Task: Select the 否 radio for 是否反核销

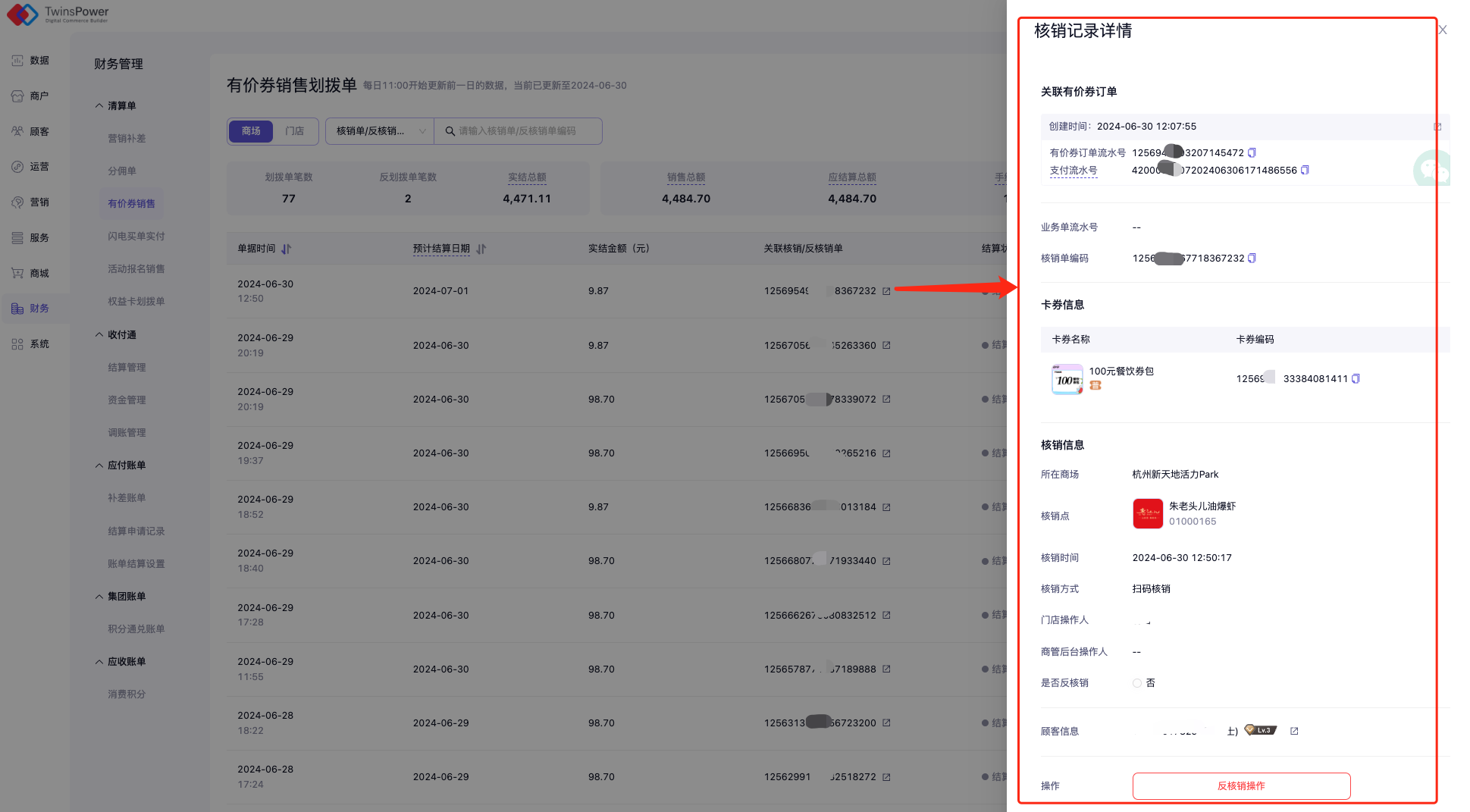Action: click(x=1137, y=683)
